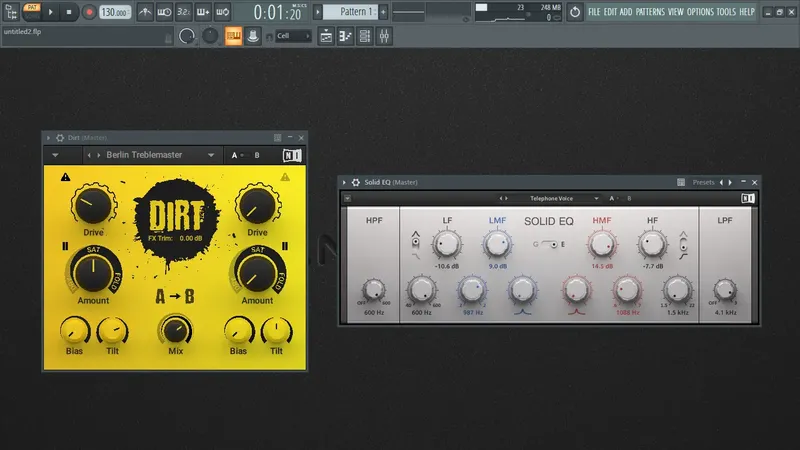The height and width of the screenshot is (450, 800).
Task: Click FX Trim 0.00 dB value in Dirt
Action: coord(191,238)
